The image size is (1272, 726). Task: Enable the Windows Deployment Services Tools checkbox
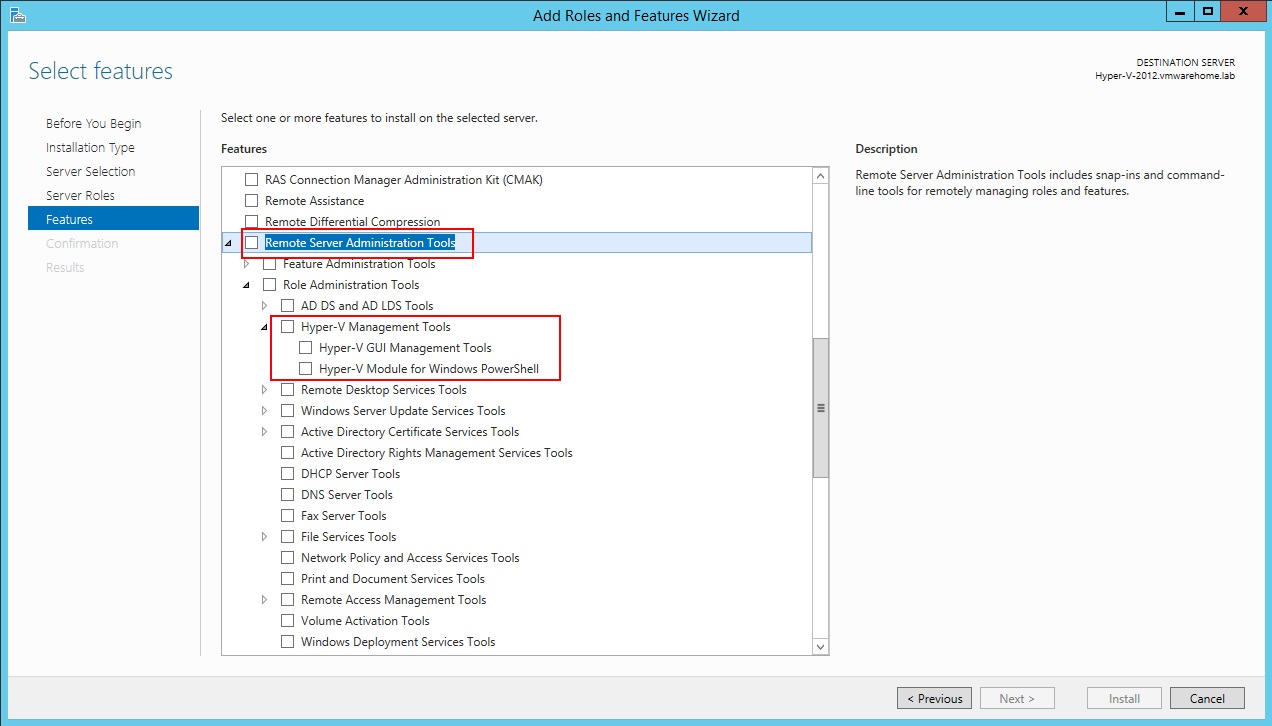288,642
